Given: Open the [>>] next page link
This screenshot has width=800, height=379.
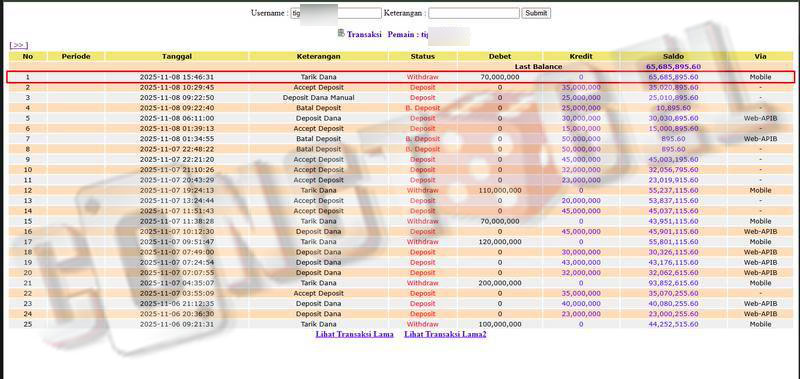Looking at the screenshot, I should click(x=19, y=45).
